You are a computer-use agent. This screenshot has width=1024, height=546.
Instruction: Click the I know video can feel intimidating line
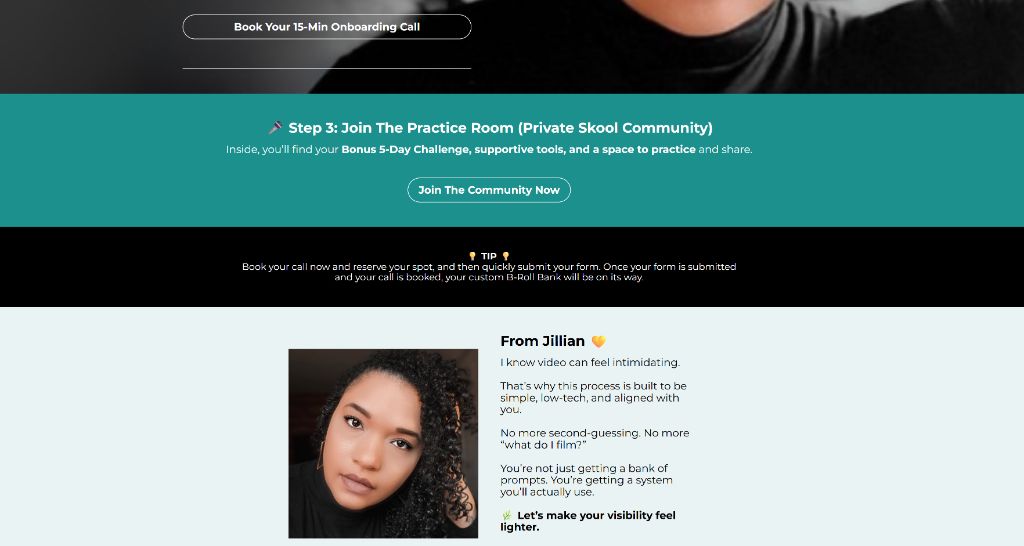[590, 362]
